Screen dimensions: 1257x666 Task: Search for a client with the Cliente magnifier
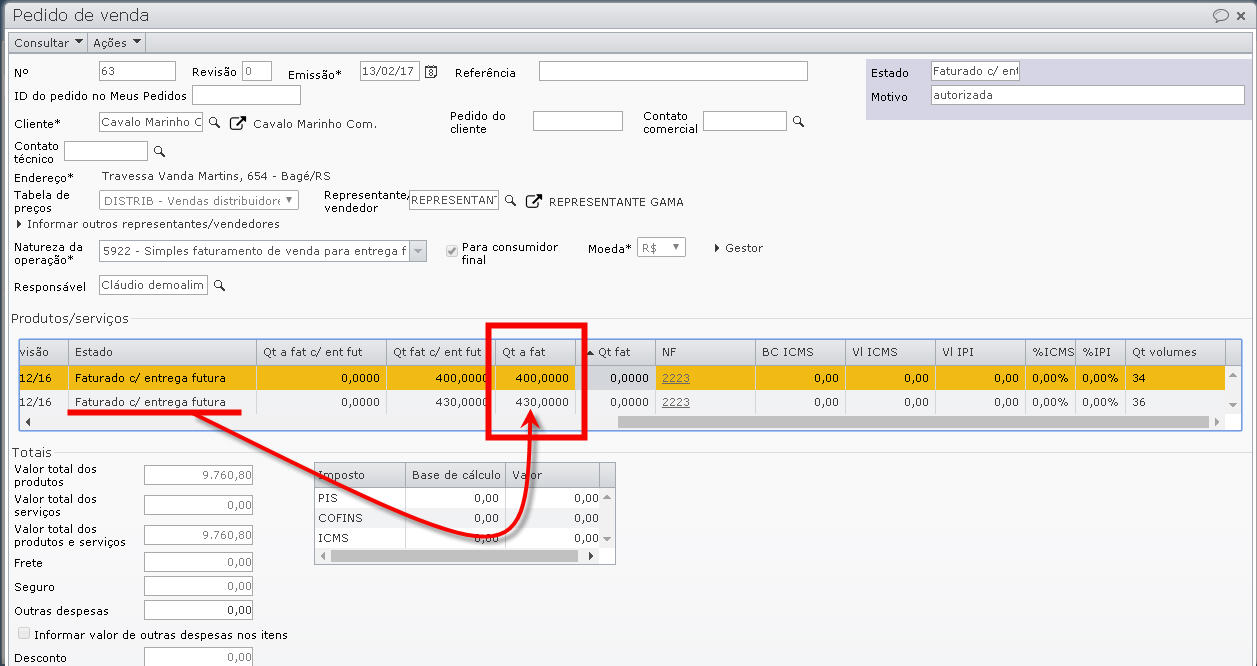pyautogui.click(x=214, y=123)
